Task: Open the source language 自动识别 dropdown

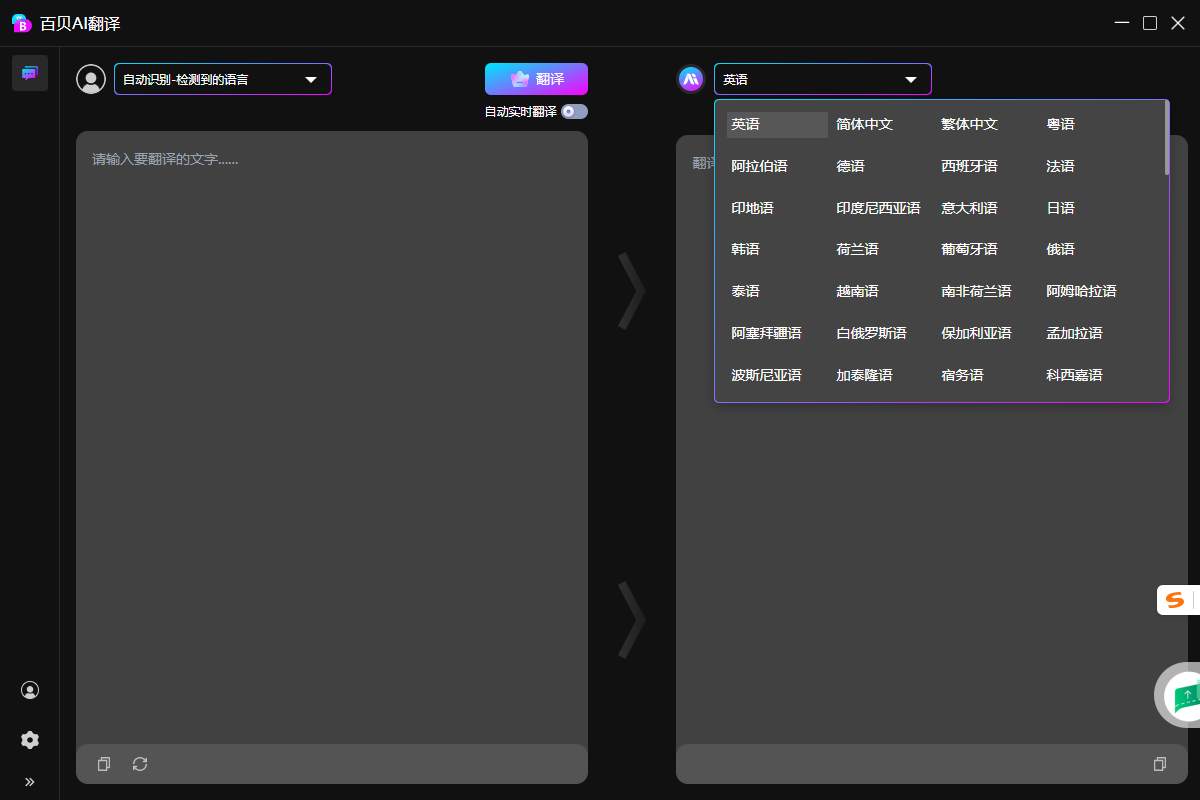Action: click(x=223, y=79)
